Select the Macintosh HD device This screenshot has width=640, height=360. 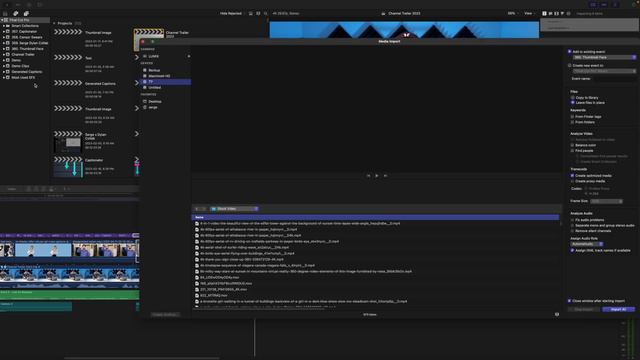point(159,76)
